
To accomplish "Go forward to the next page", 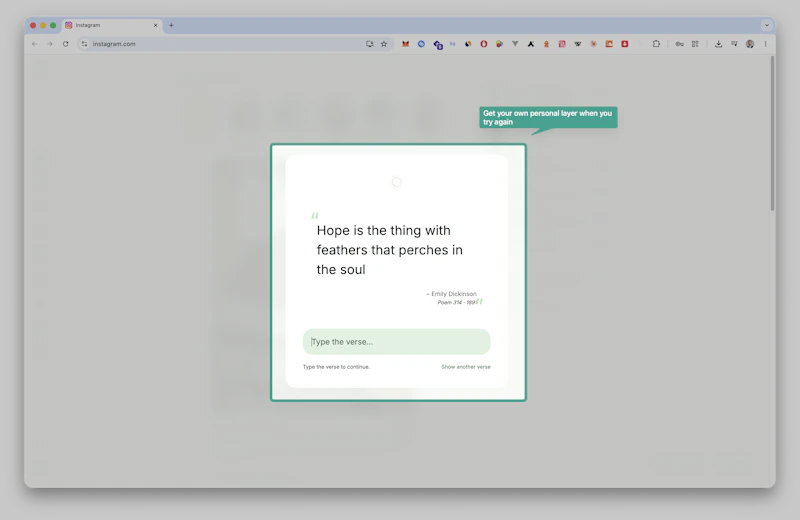I will (x=50, y=44).
